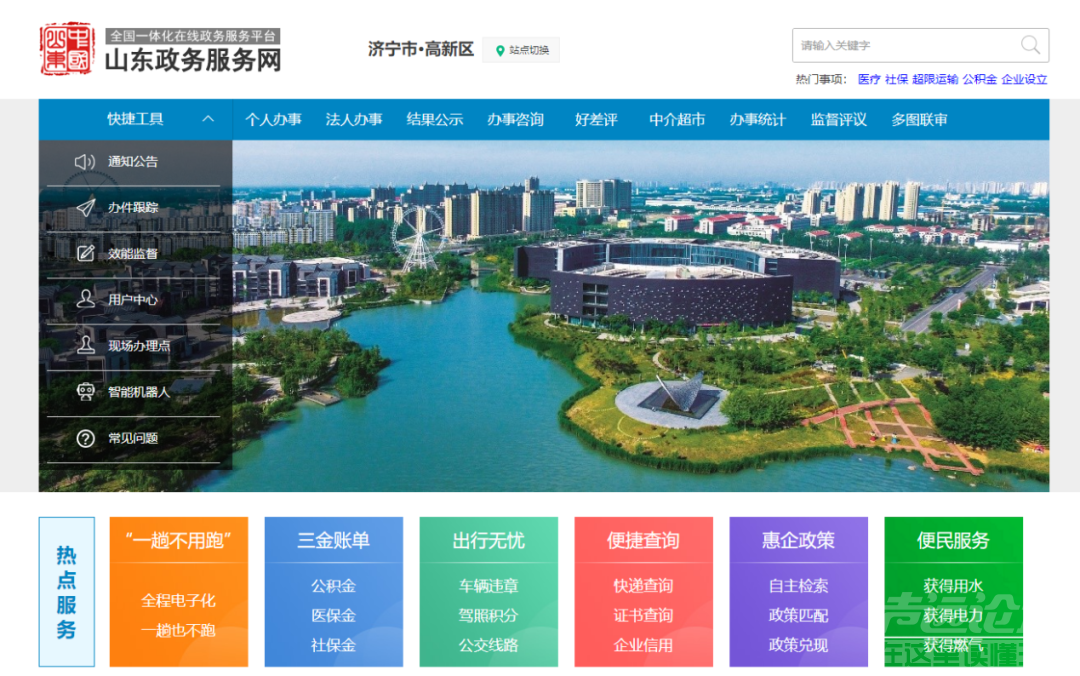Click the search magnifier icon

pyautogui.click(x=1031, y=45)
